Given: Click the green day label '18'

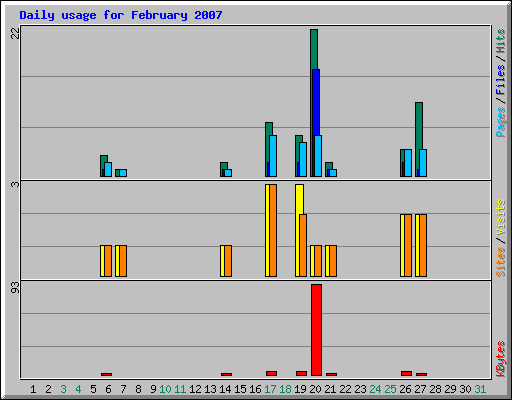Looking at the screenshot, I should pos(285,389).
